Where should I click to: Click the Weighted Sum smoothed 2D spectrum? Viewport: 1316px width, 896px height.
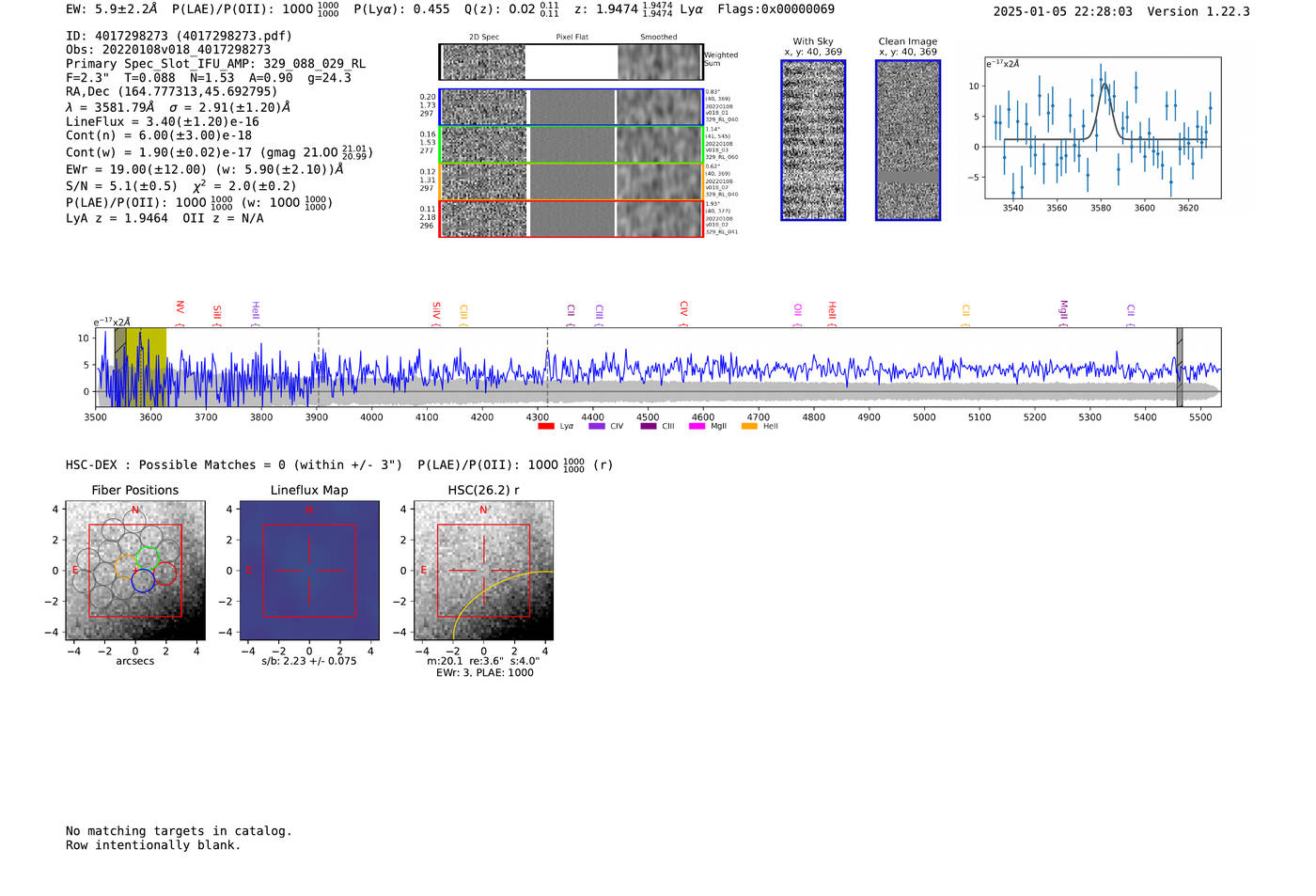pyautogui.click(x=660, y=62)
